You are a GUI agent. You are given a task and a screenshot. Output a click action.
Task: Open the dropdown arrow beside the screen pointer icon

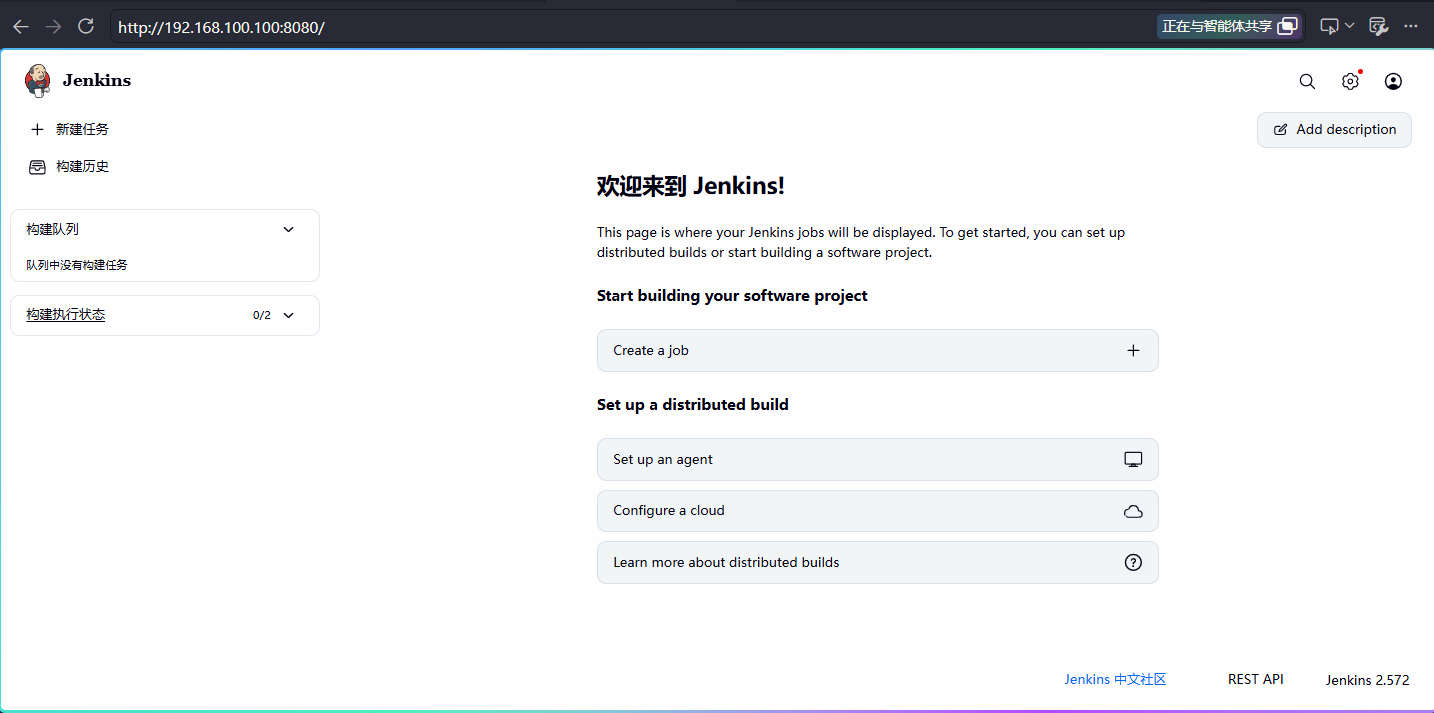tap(1349, 26)
